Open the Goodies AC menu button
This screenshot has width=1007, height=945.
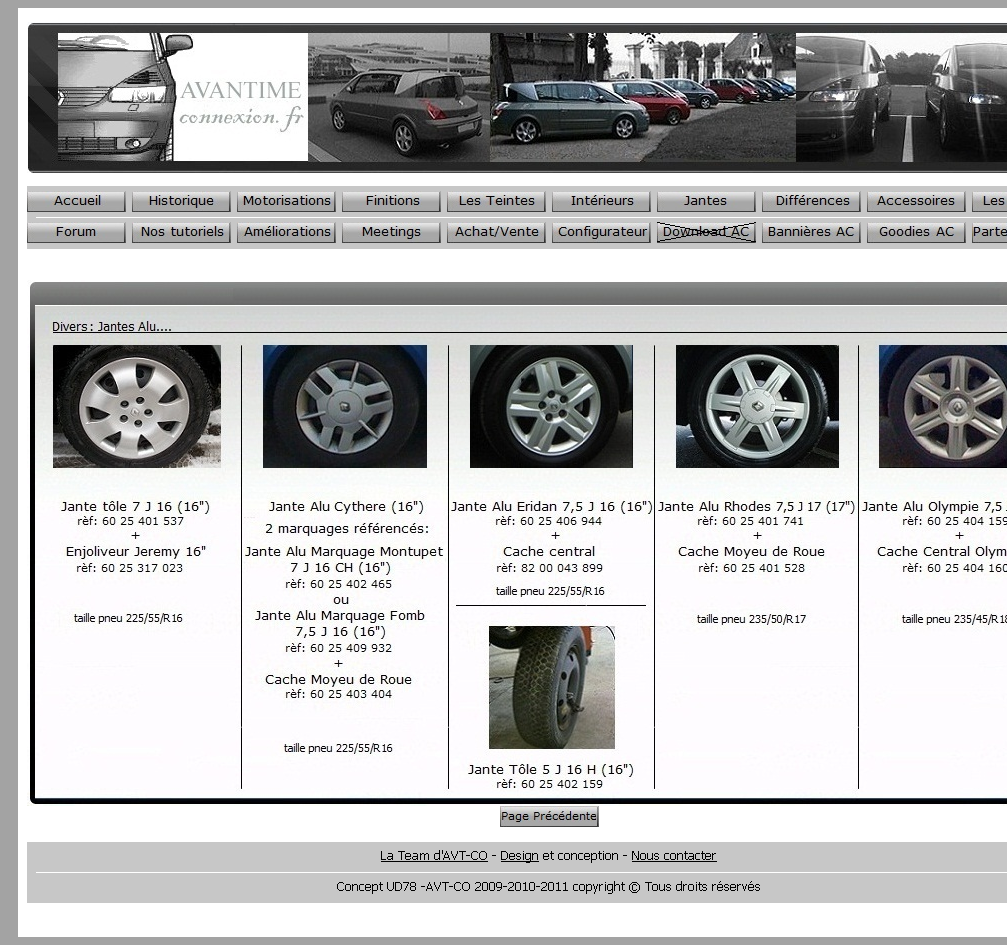pyautogui.click(x=916, y=232)
